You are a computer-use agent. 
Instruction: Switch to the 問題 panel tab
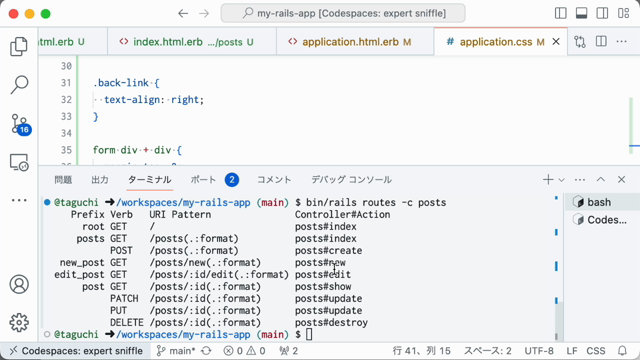[x=63, y=180]
